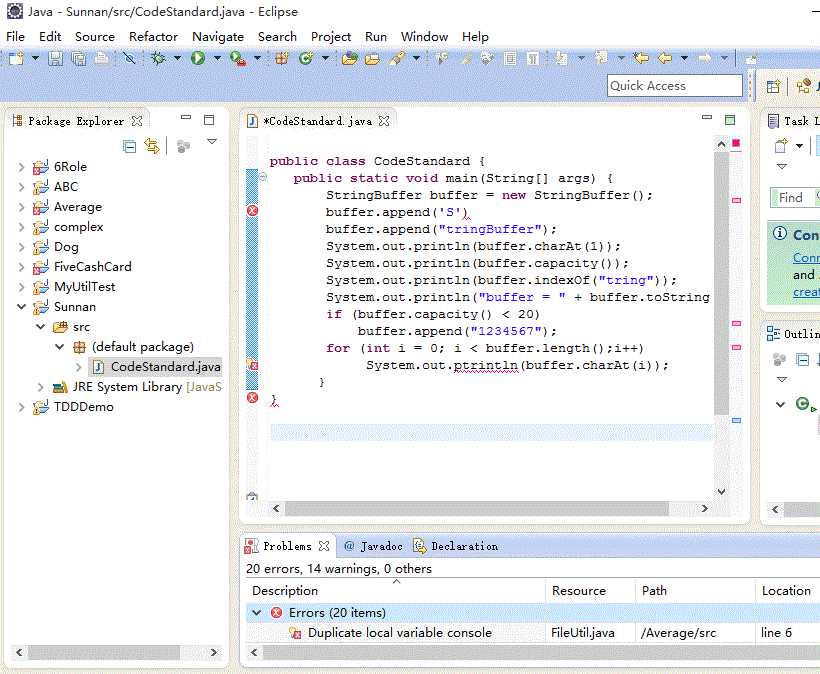This screenshot has height=674, width=820.
Task: Click the New file toolbar icon
Action: (16, 58)
